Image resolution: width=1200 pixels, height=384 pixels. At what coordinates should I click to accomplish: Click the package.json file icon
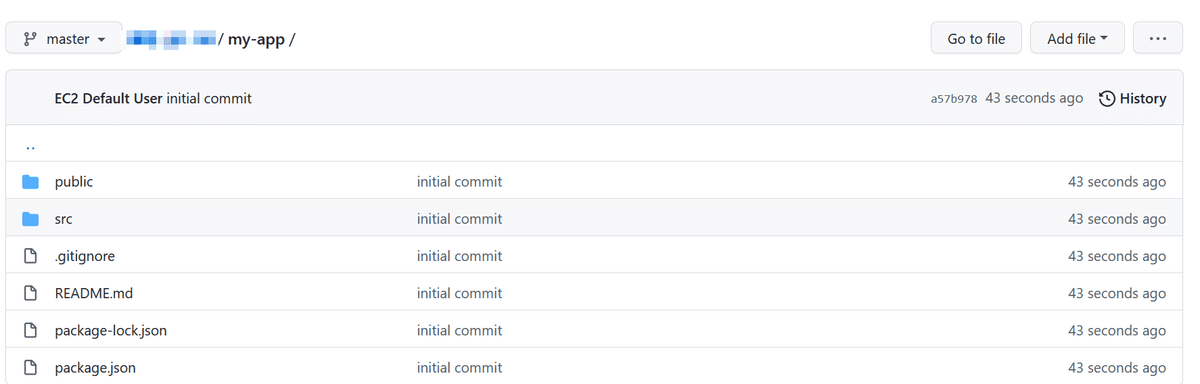point(31,367)
